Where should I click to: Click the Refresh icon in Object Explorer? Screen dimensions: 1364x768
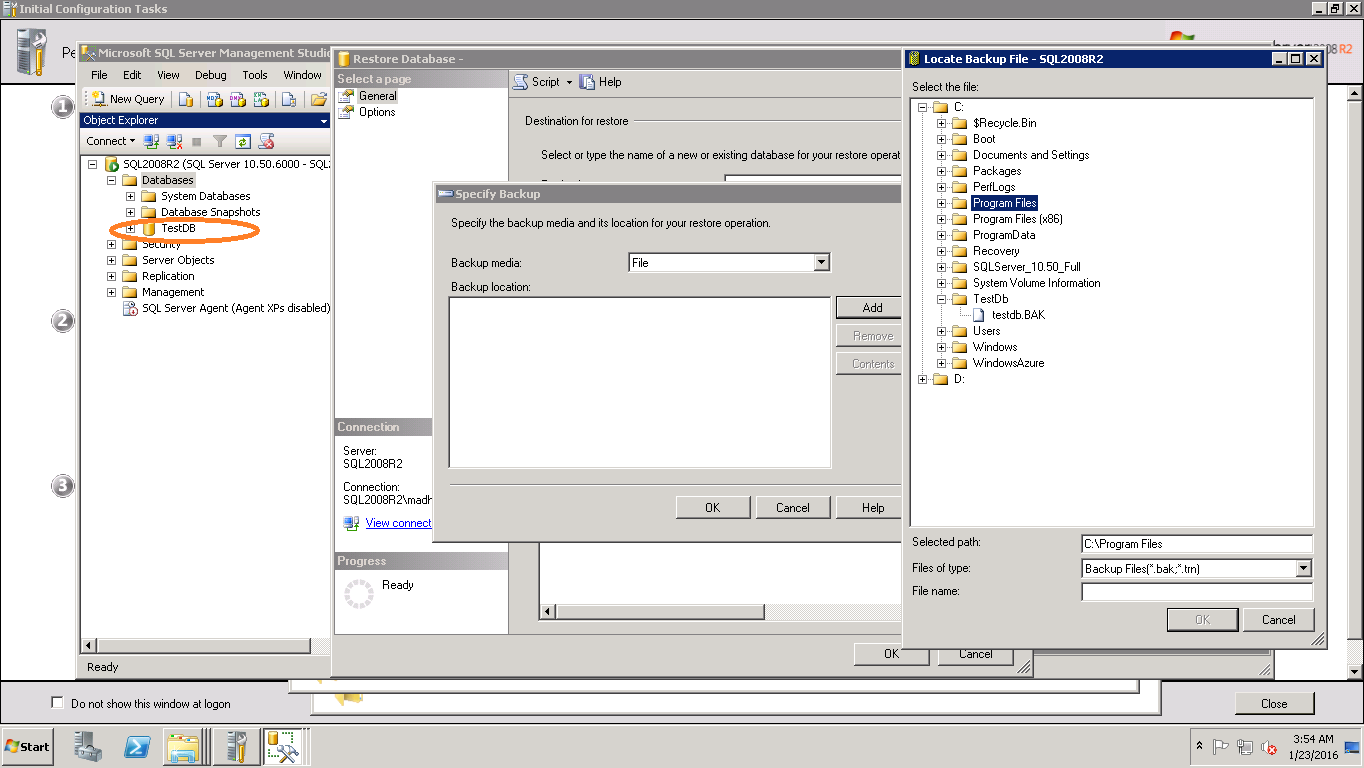pyautogui.click(x=243, y=141)
